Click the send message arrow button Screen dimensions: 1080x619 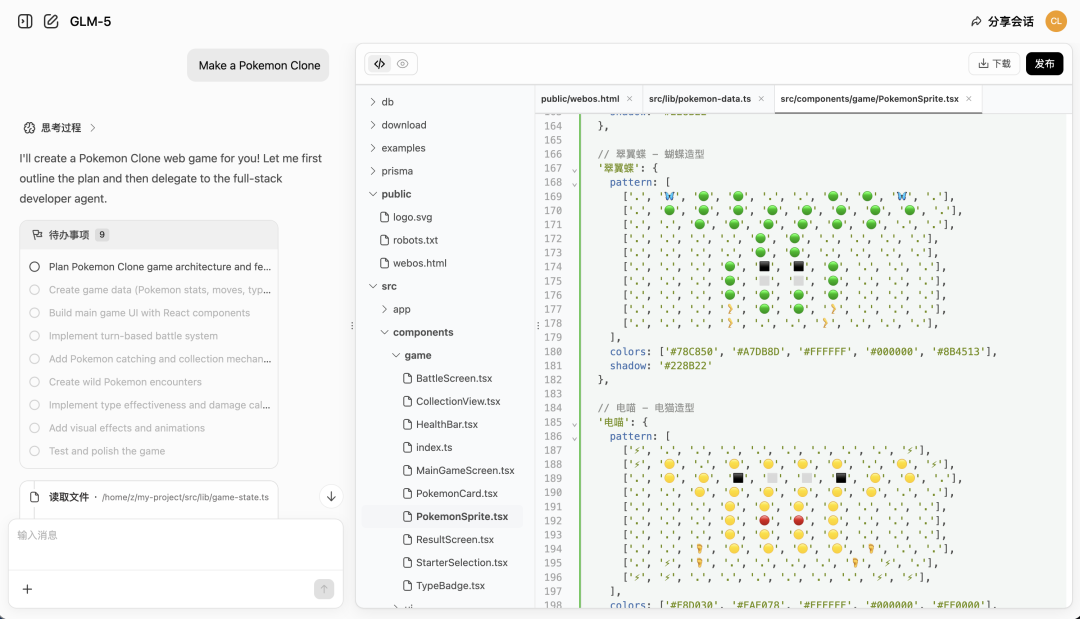point(324,589)
